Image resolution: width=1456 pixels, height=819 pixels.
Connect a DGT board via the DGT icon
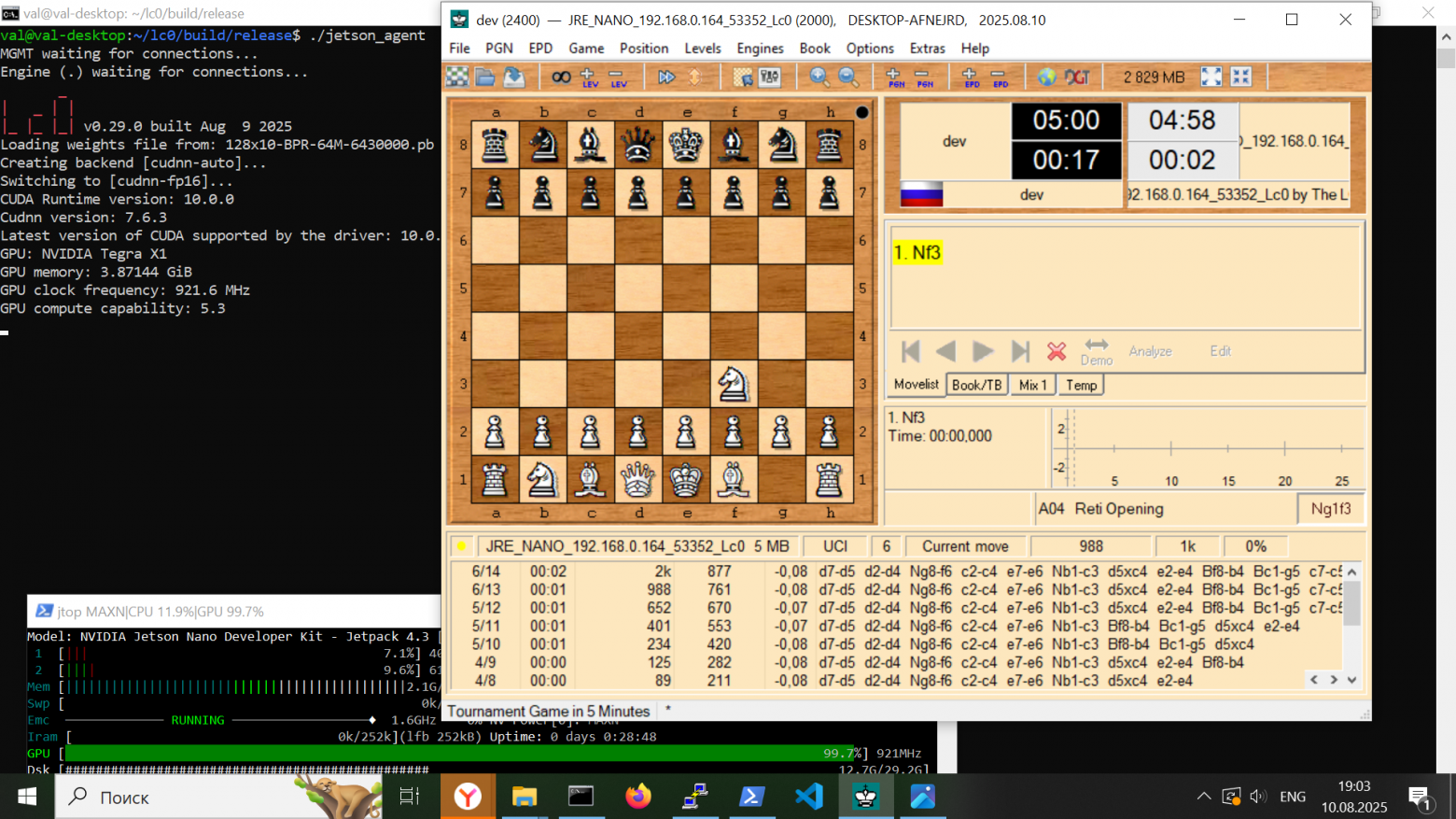click(x=1078, y=77)
